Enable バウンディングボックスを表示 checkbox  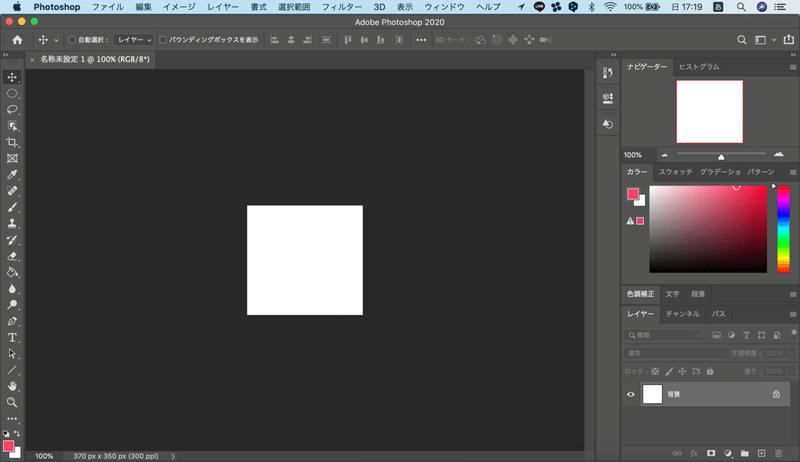click(163, 40)
